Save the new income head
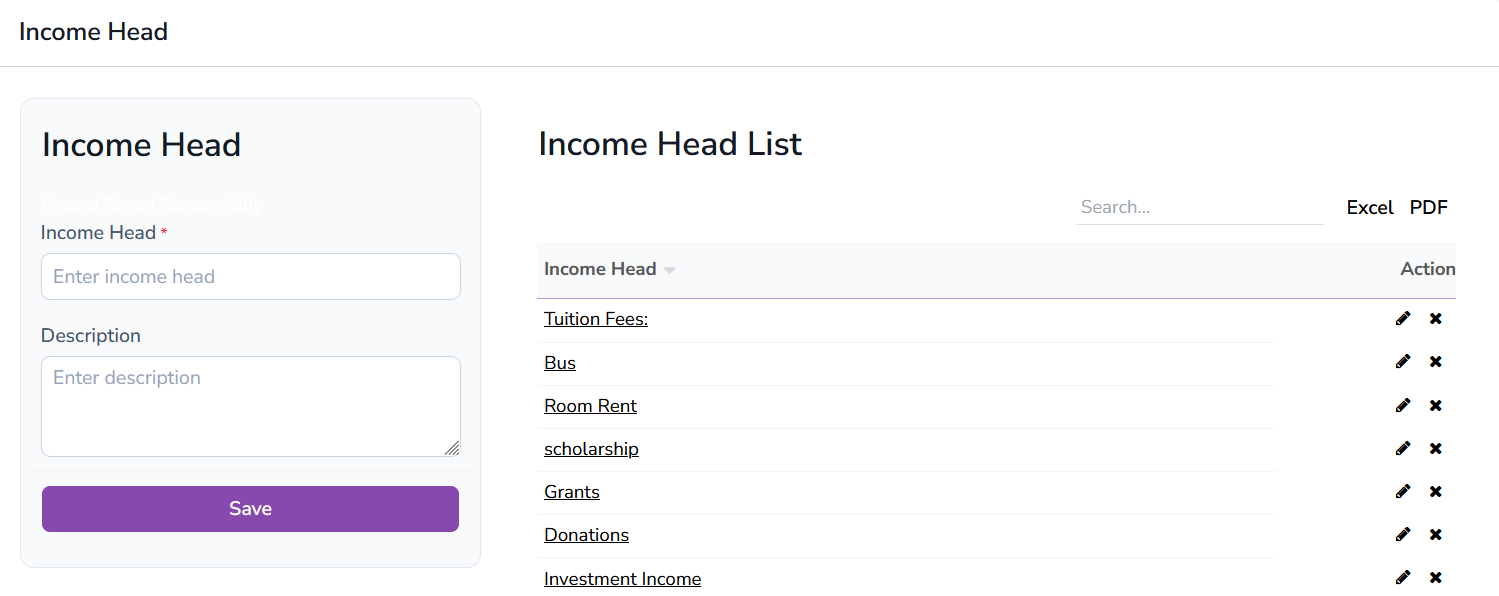 tap(250, 508)
